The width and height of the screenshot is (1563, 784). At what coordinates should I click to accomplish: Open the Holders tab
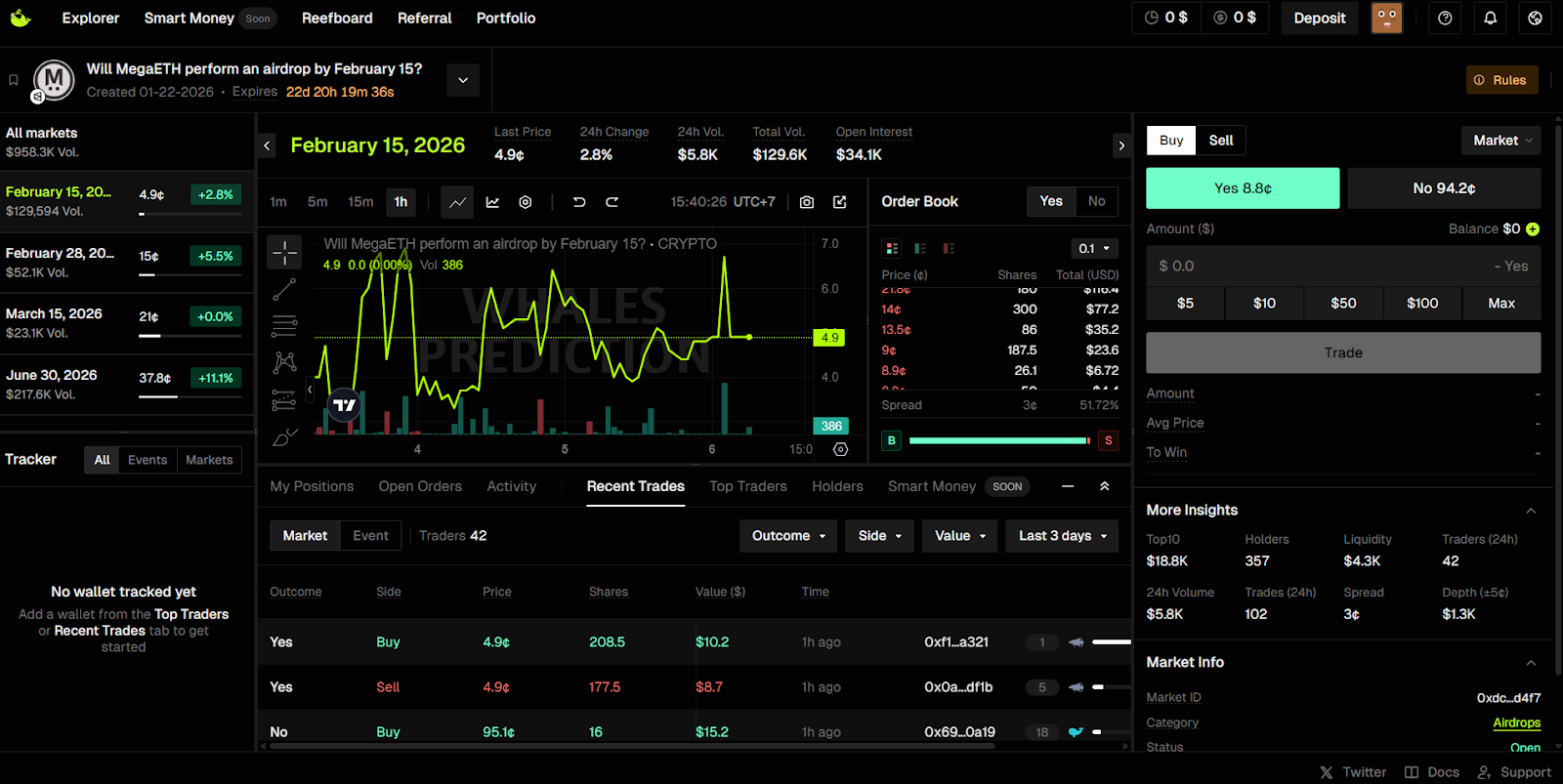[x=837, y=486]
